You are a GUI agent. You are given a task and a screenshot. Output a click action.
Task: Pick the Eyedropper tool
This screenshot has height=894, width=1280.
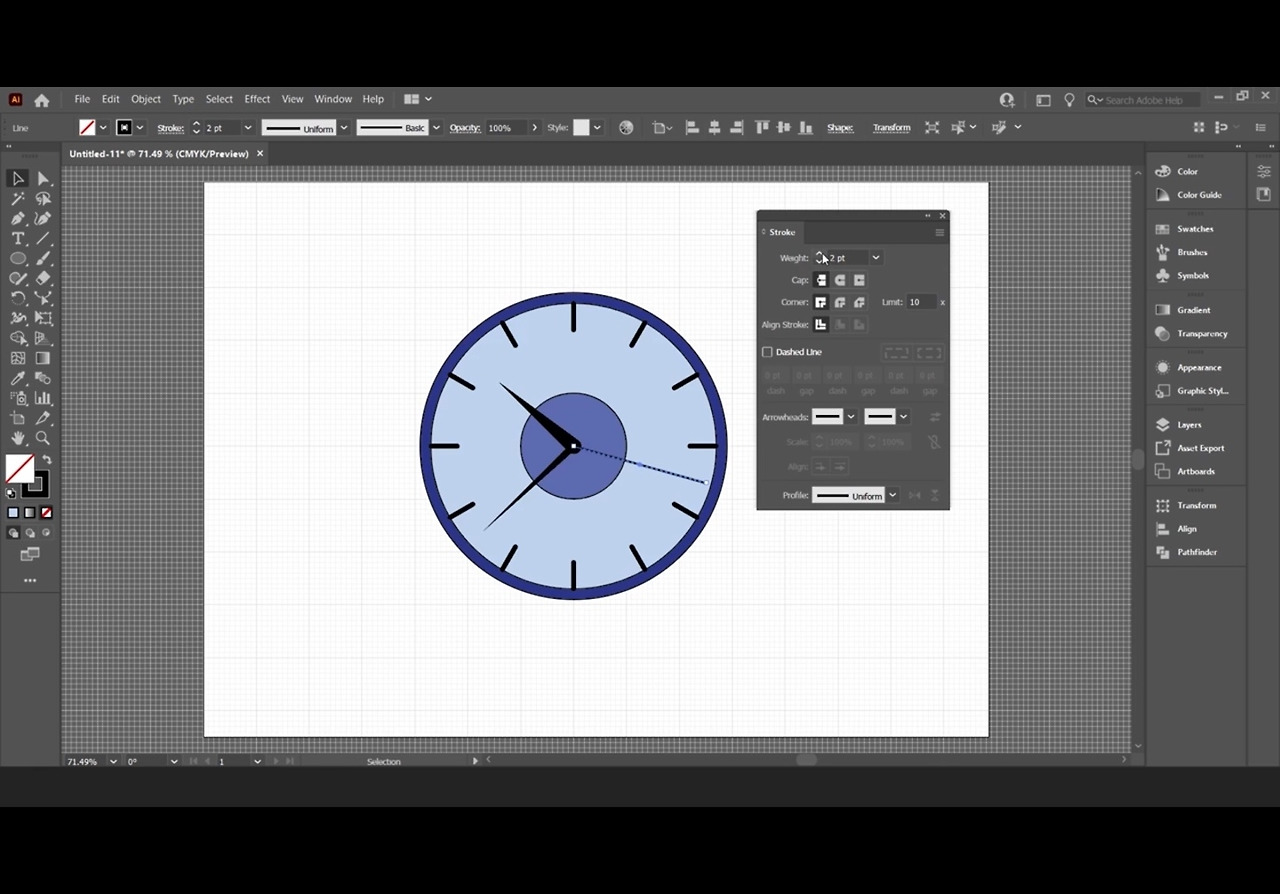(x=18, y=378)
